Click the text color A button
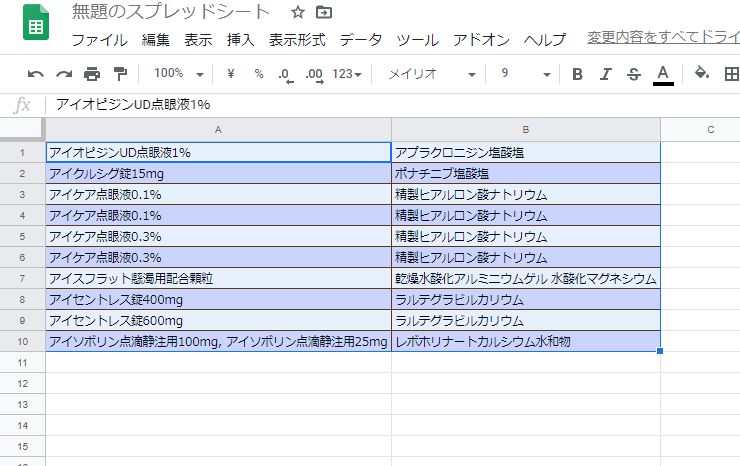The height and width of the screenshot is (466, 740). 662,74
